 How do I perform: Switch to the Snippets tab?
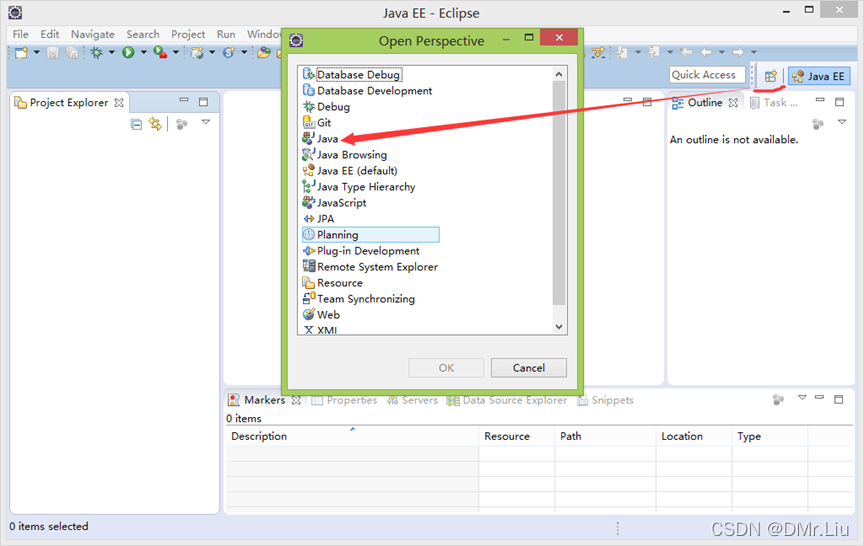tap(606, 400)
